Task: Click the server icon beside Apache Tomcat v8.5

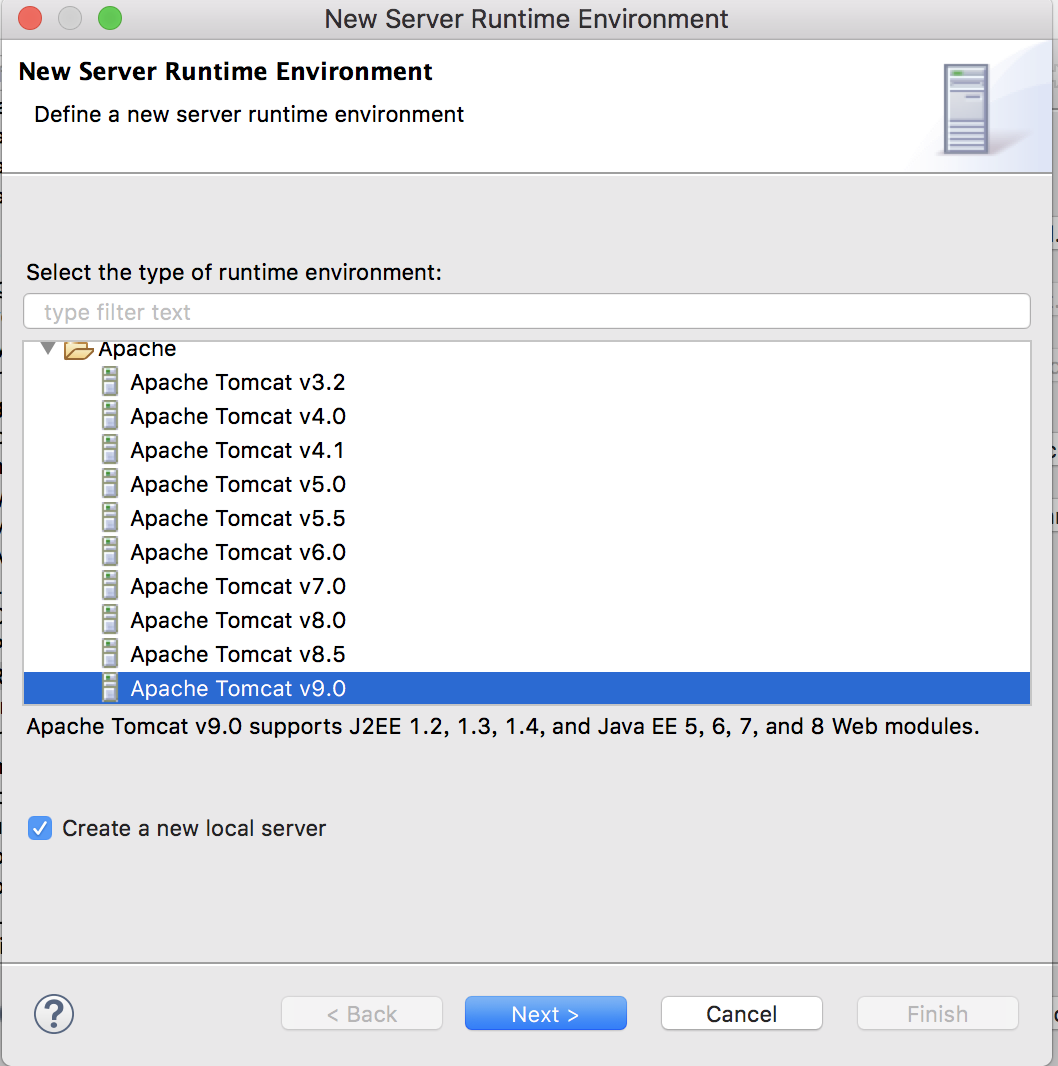Action: pos(109,653)
